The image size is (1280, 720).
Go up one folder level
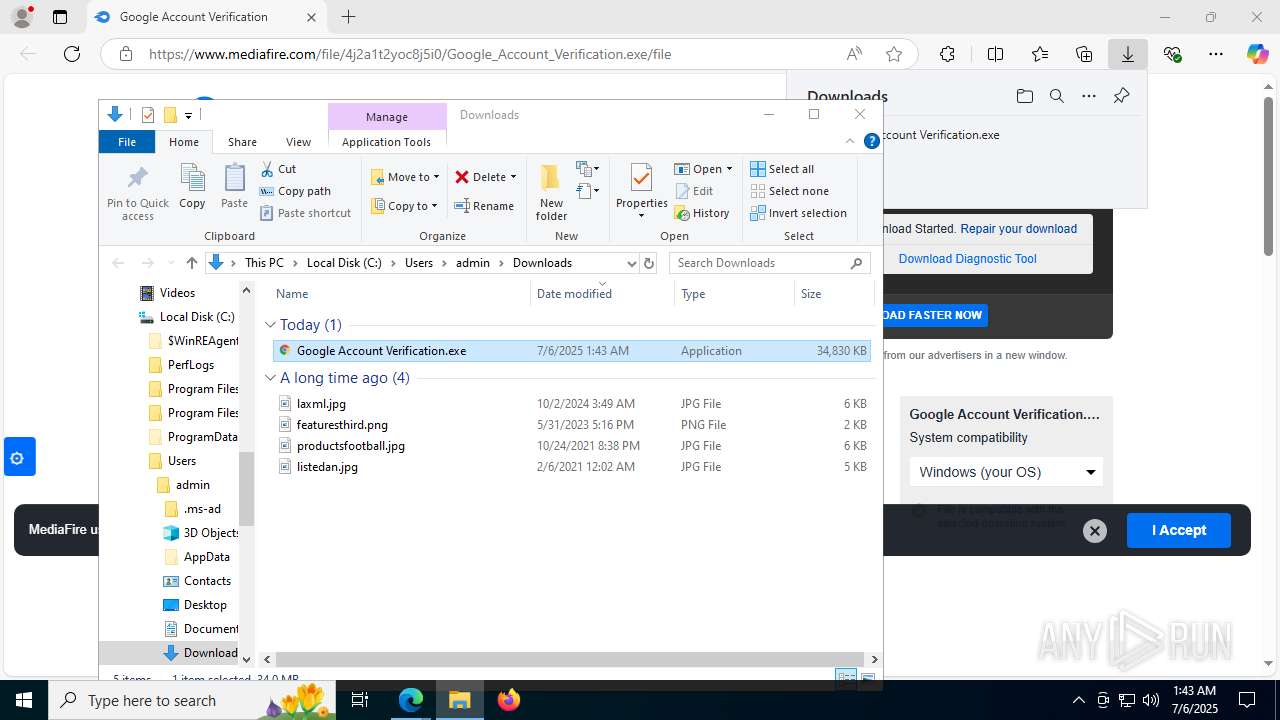[192, 263]
